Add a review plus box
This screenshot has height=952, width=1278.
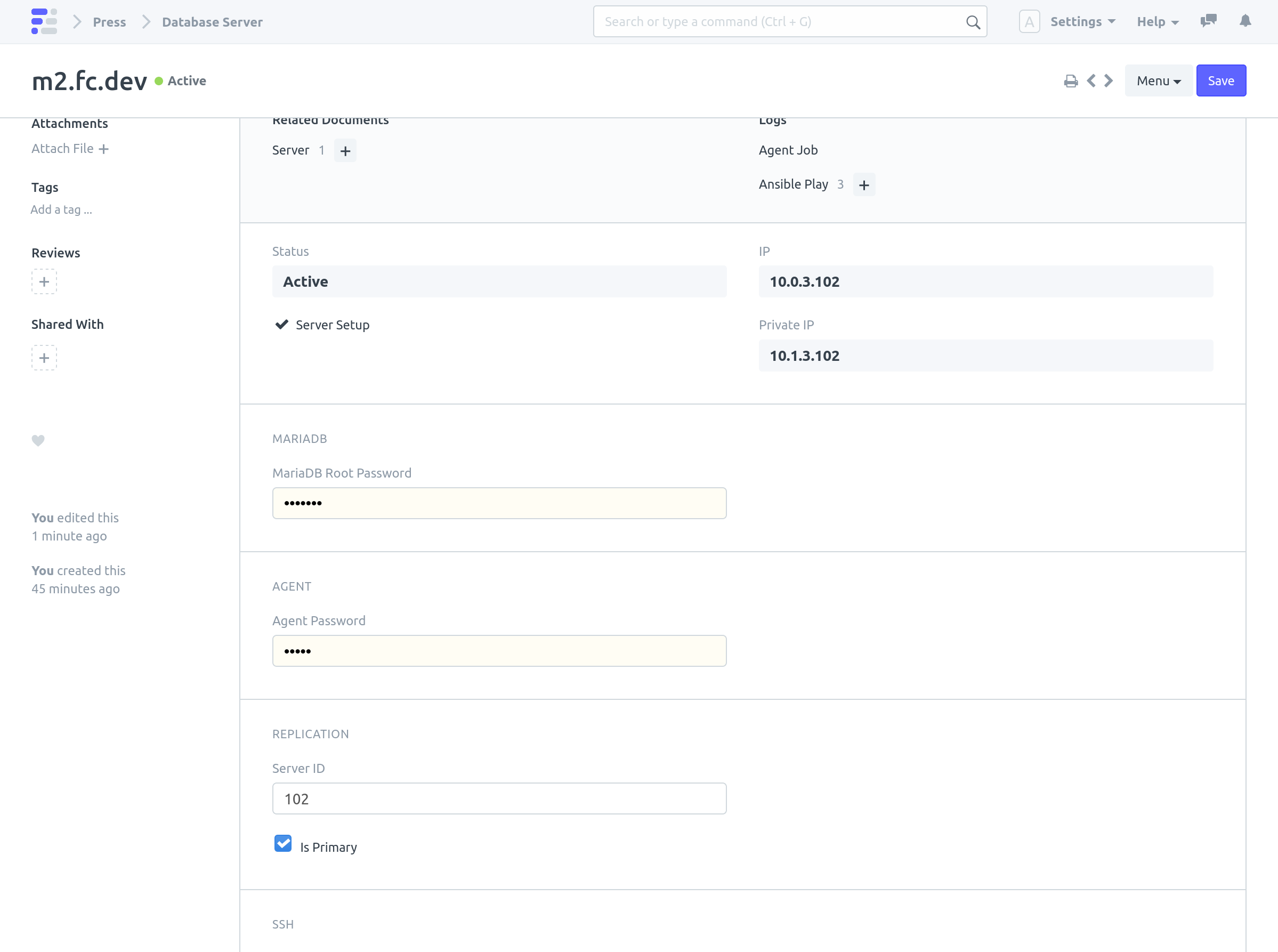click(44, 282)
